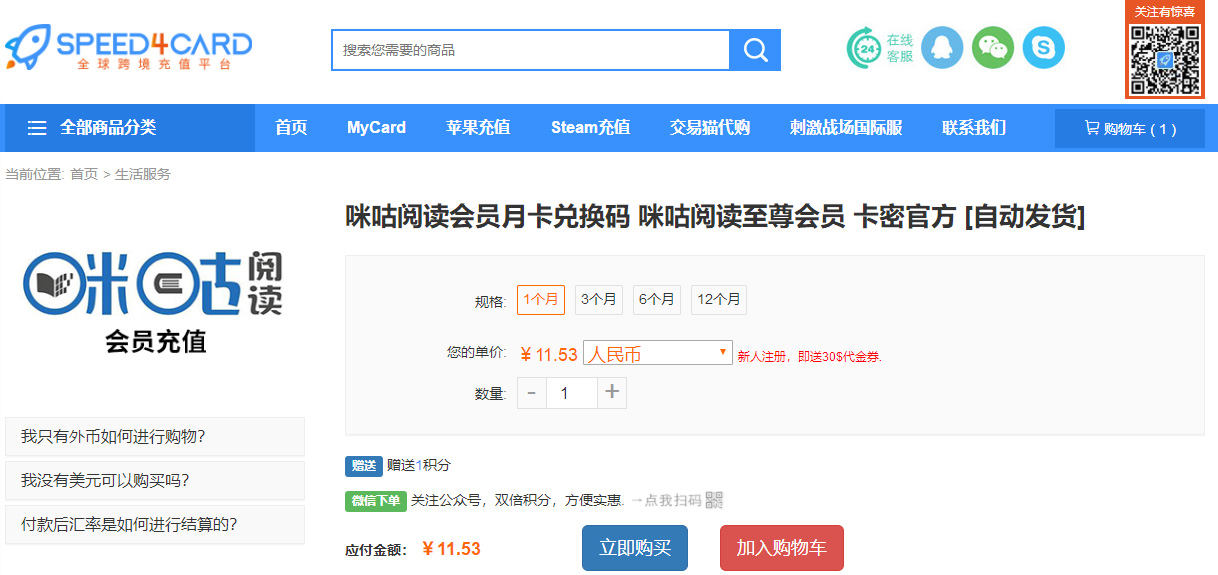
Task: Open the WeChat contact icon
Action: coord(993,48)
